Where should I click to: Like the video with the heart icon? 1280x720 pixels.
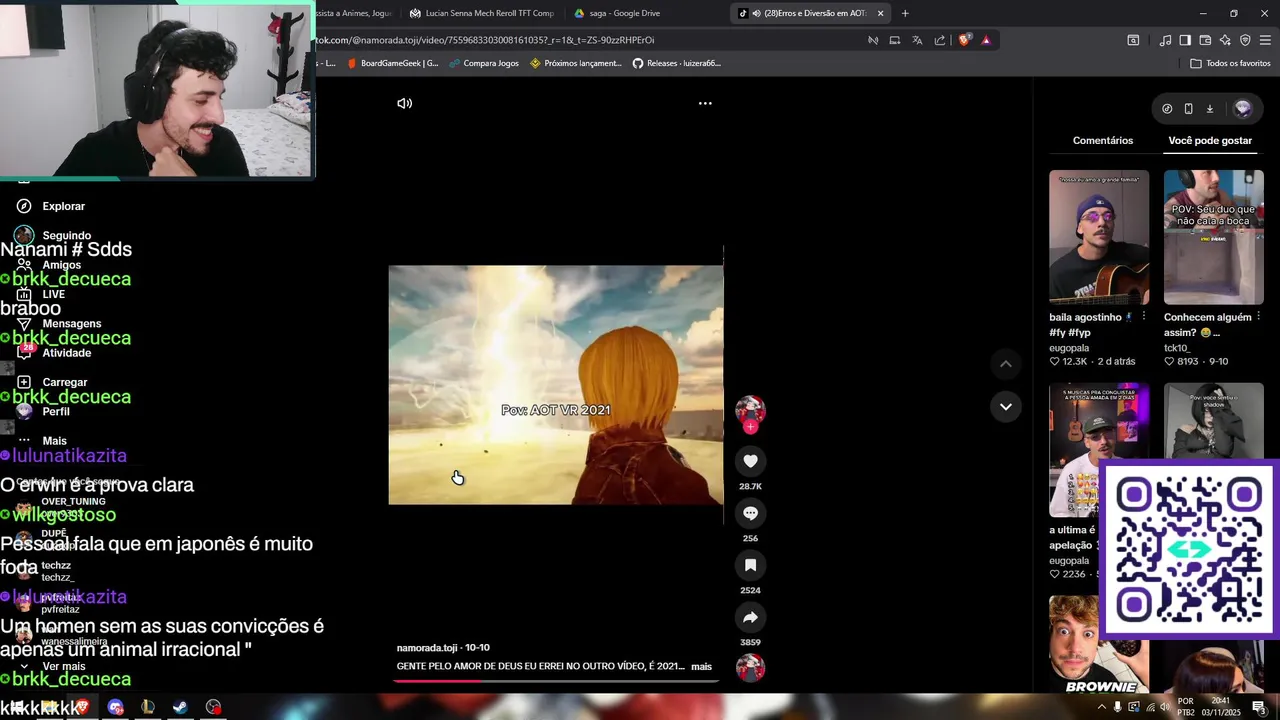click(x=750, y=461)
